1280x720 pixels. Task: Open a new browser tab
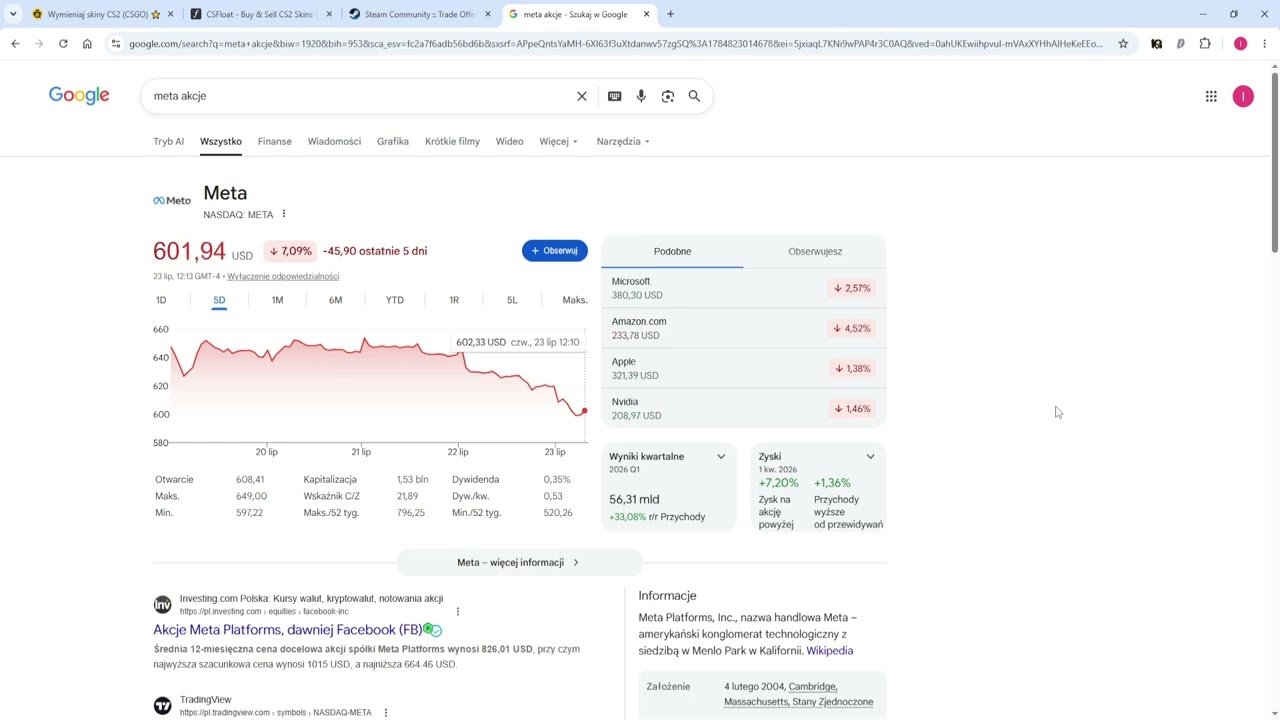tap(670, 14)
